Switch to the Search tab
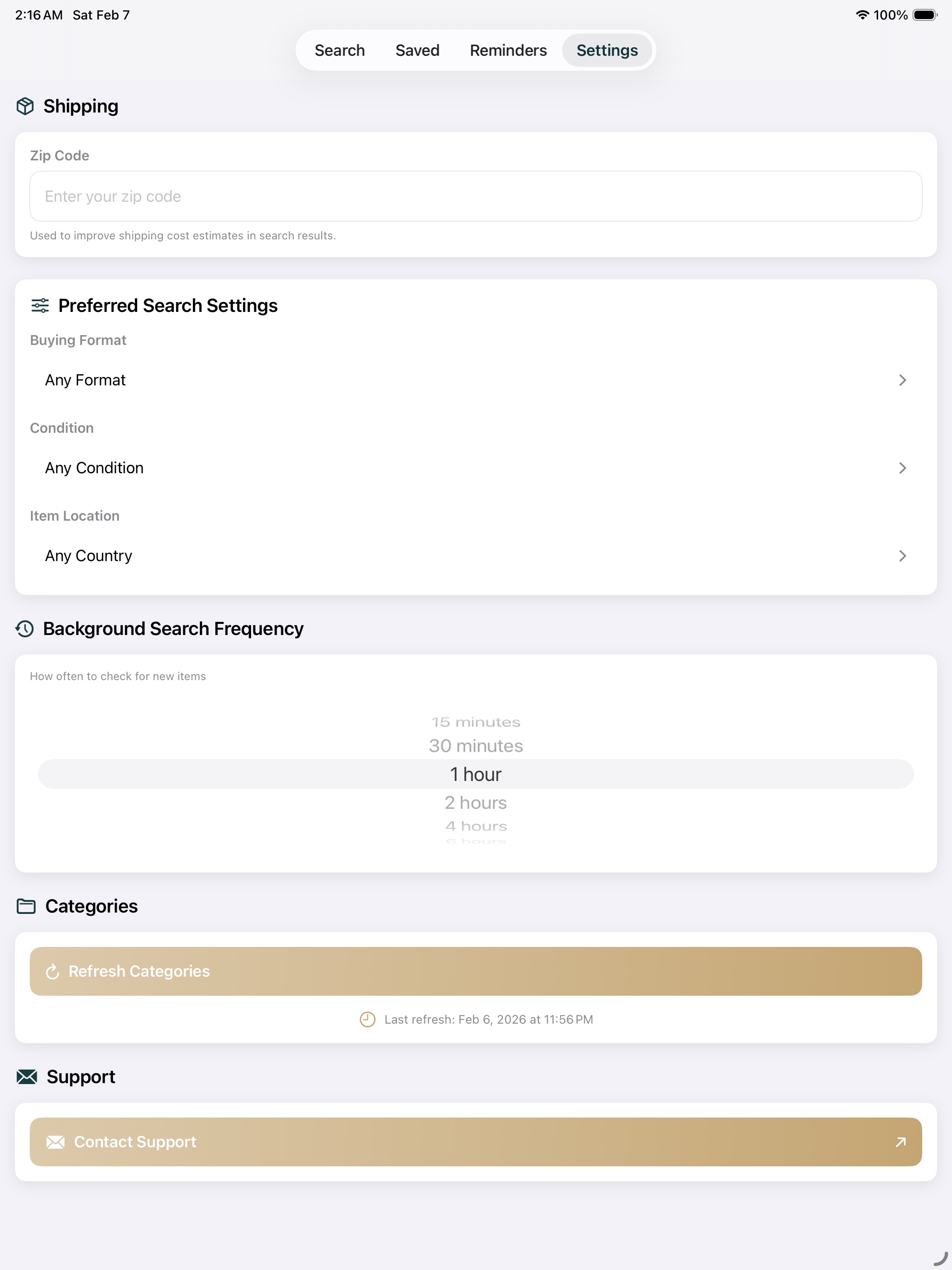Viewport: 952px width, 1270px height. [x=340, y=51]
